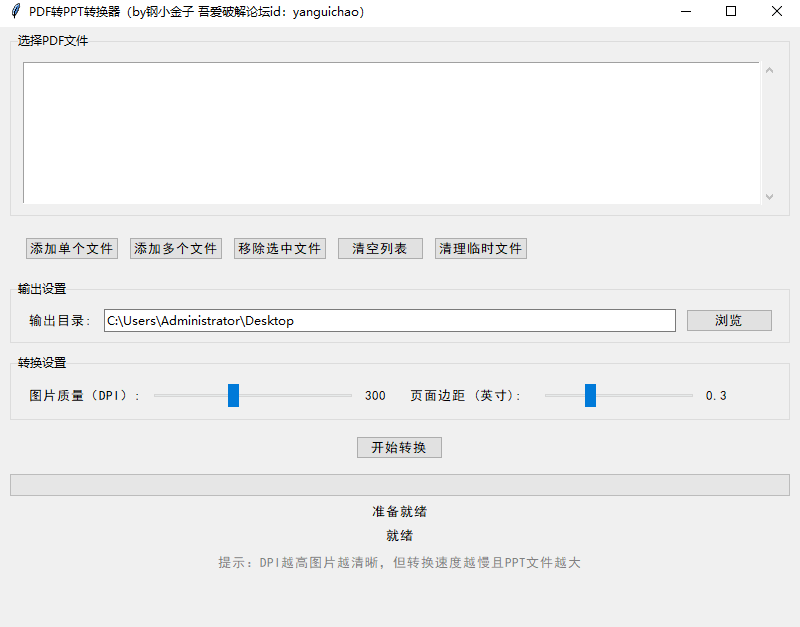Click the progress bar below 开始转换

tap(399, 484)
